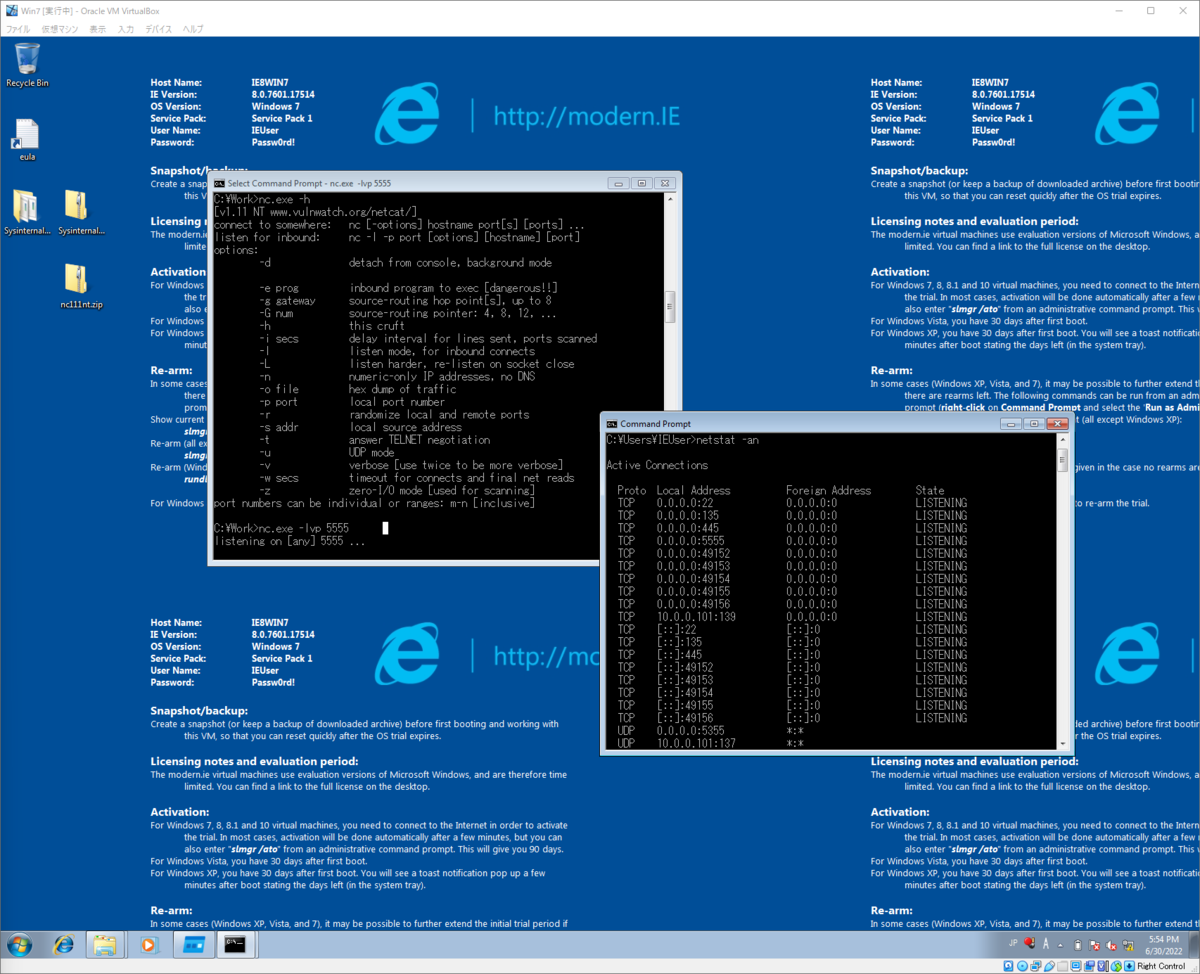Click the Win7 VirtualBox title bar icon
Viewport: 1200px width, 974px height.
coord(10,10)
